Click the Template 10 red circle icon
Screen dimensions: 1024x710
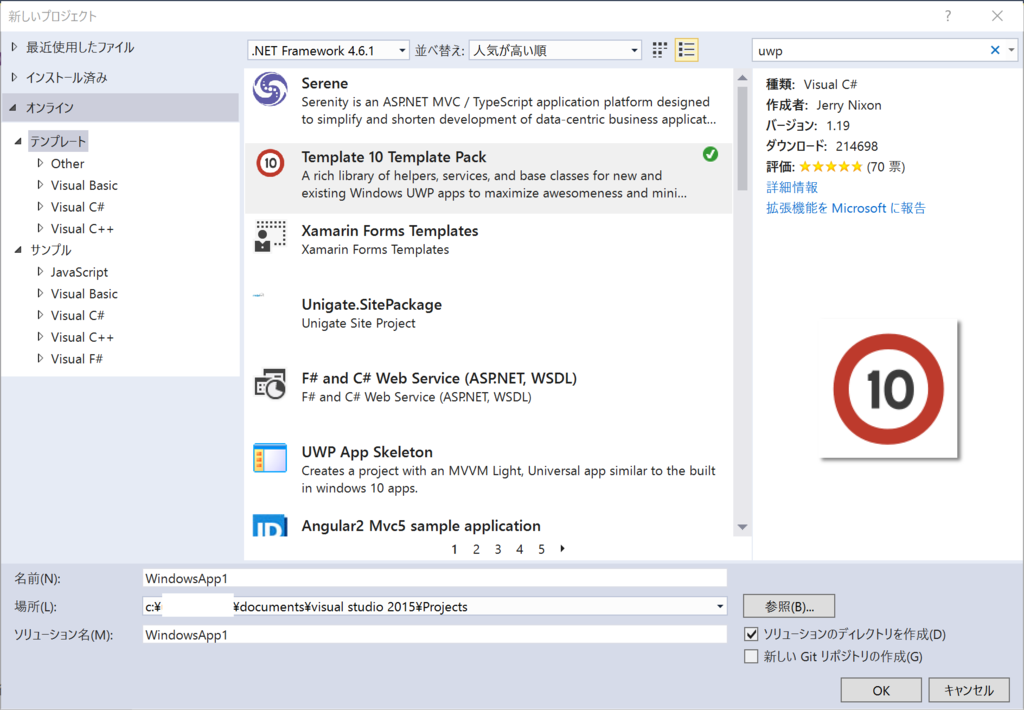[x=270, y=163]
